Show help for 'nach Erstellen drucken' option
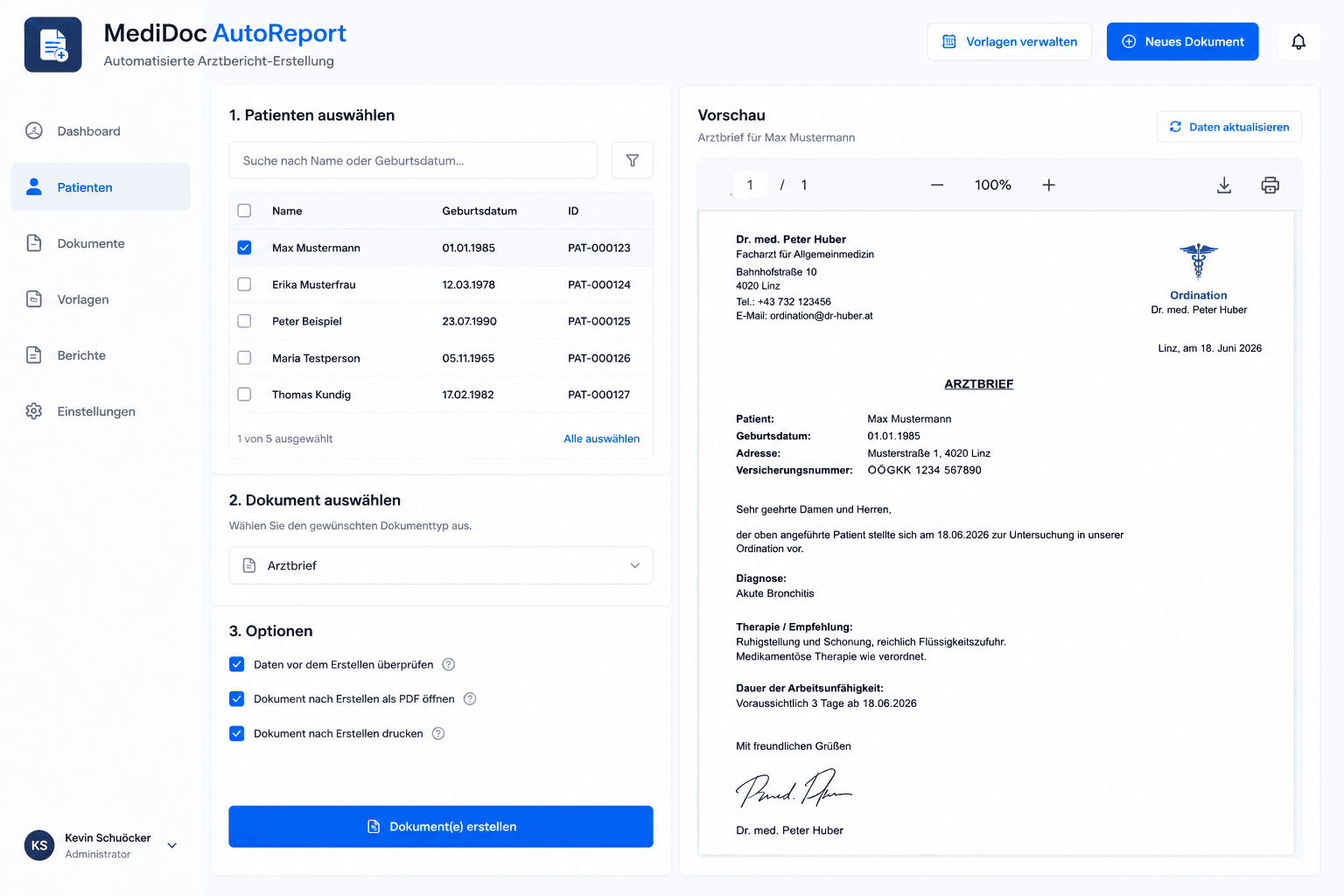The height and width of the screenshot is (896, 1344). point(438,733)
